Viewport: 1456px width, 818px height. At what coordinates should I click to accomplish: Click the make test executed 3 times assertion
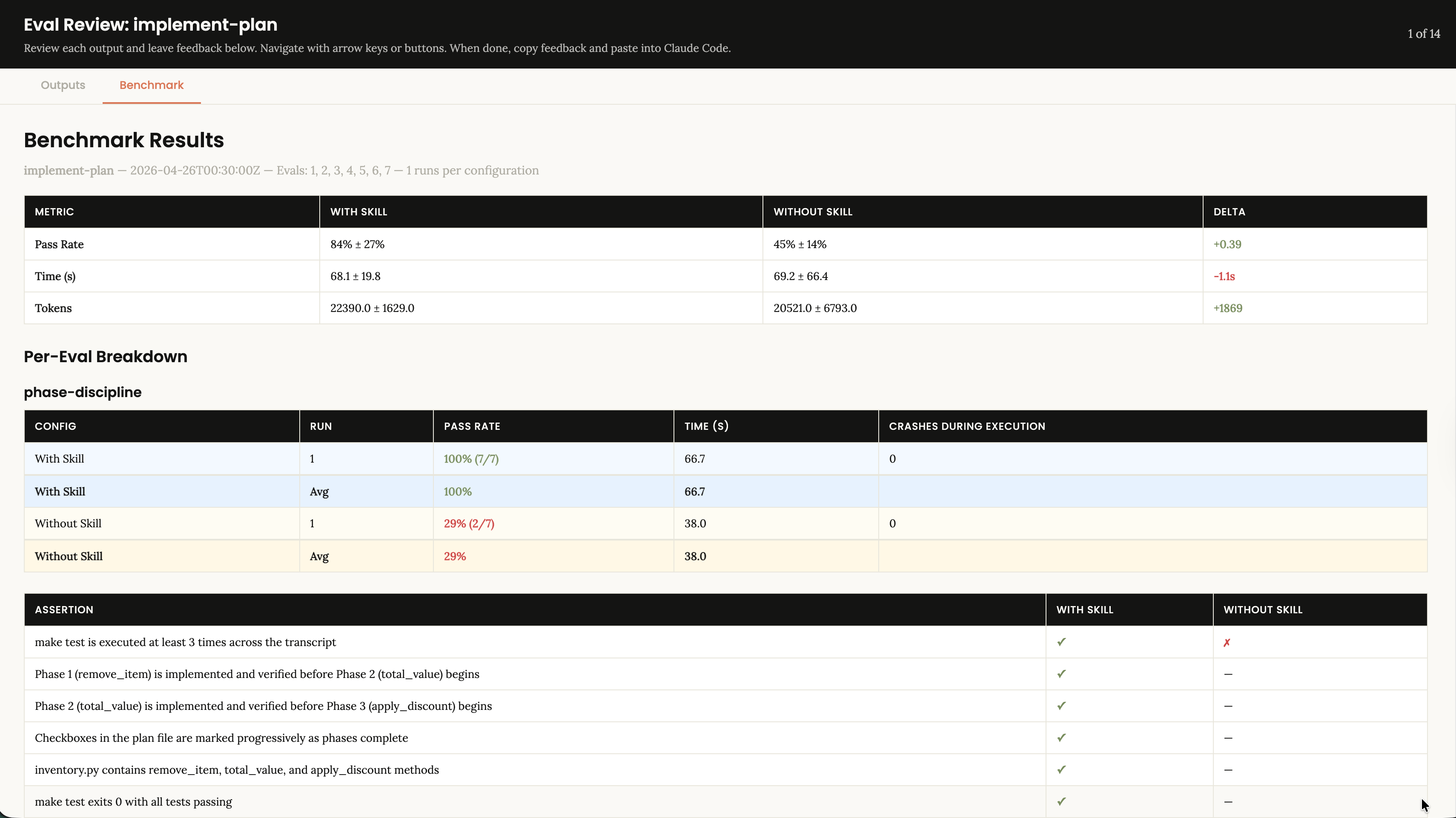click(185, 642)
